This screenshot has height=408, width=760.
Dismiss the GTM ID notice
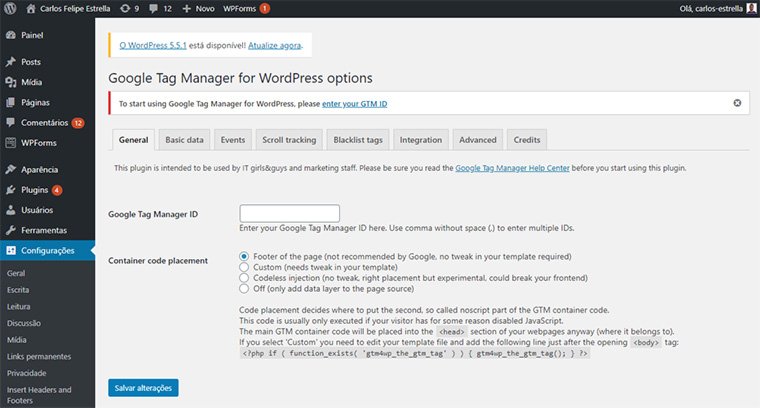[x=737, y=103]
